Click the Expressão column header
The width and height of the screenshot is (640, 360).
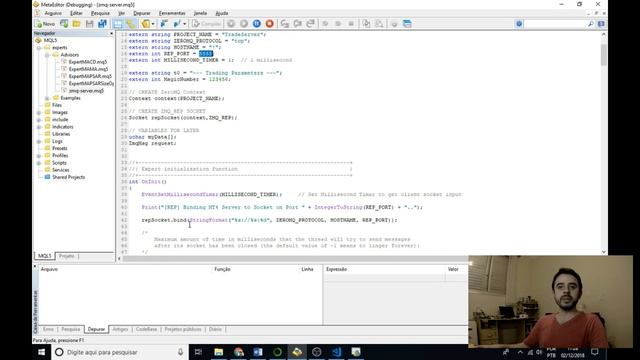point(337,269)
